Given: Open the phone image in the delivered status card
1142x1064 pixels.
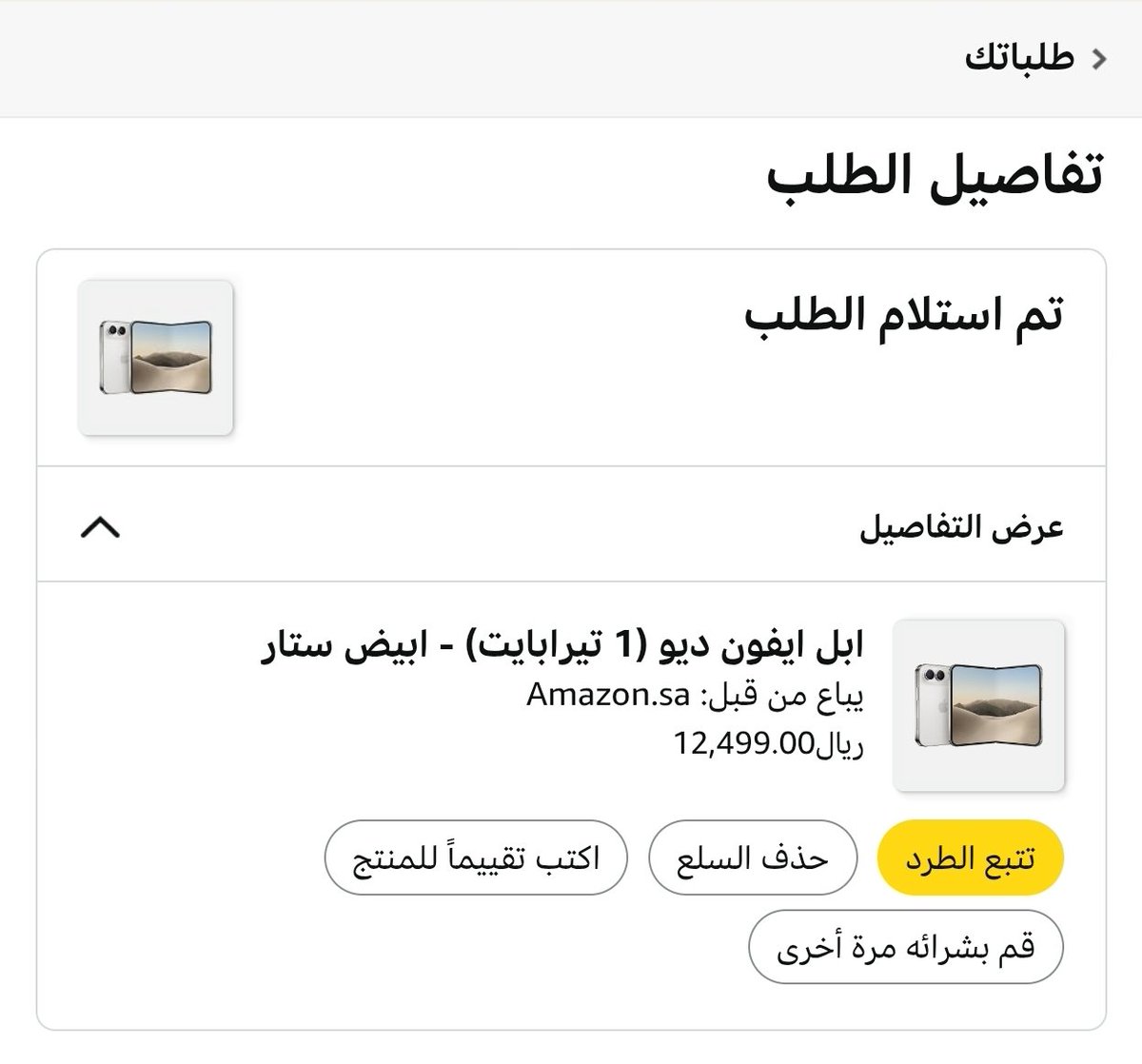Looking at the screenshot, I should (155, 358).
